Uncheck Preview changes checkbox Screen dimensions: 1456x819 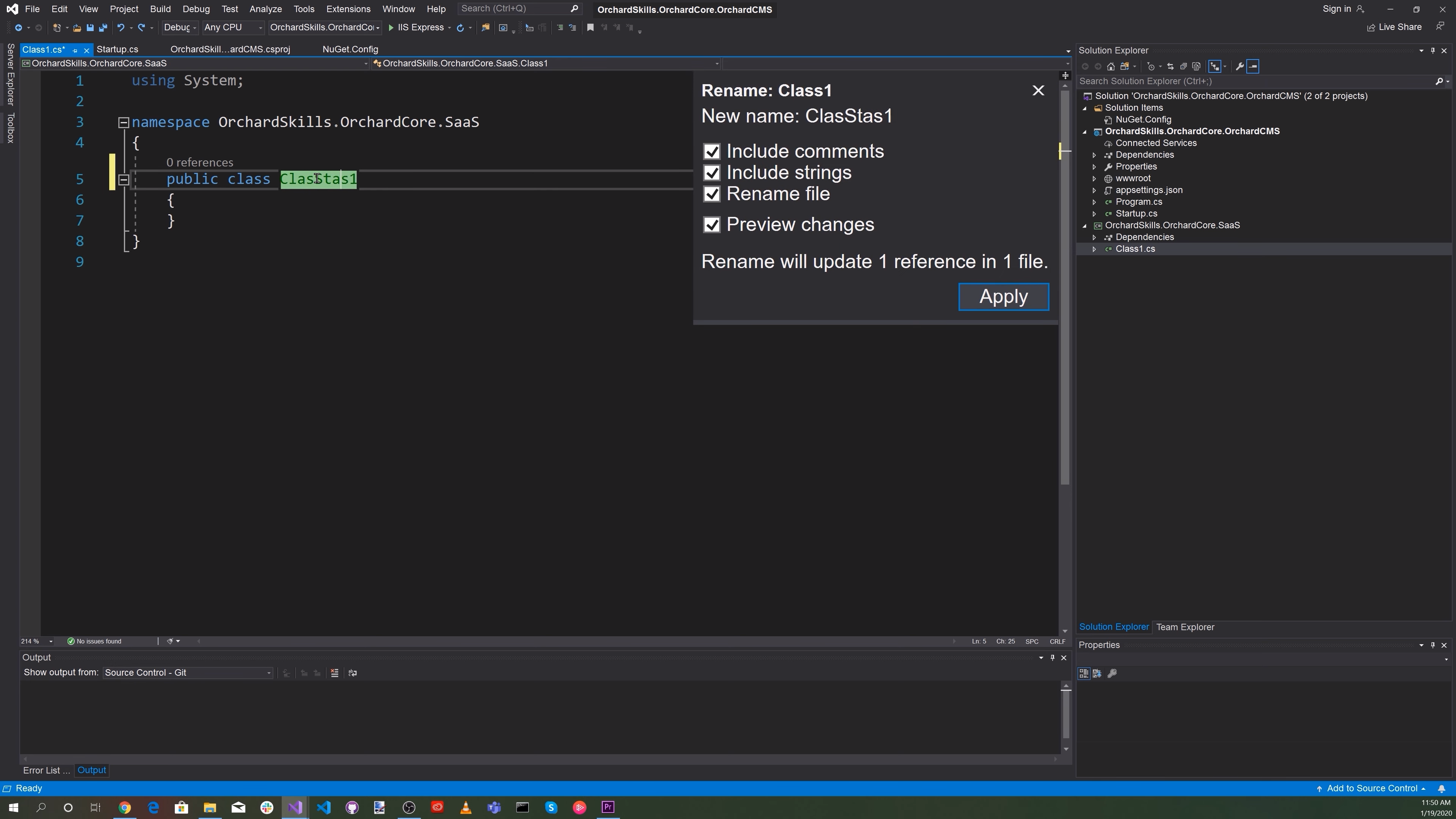click(x=712, y=225)
